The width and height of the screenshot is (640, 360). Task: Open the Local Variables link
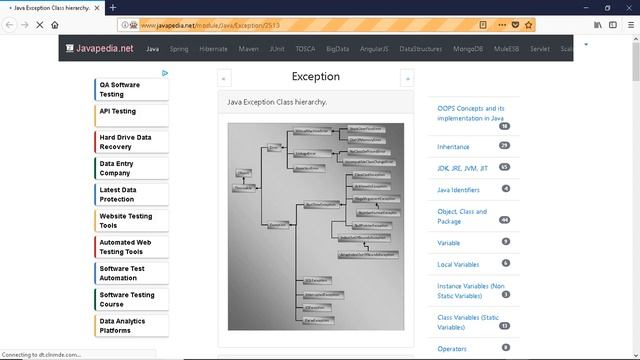[x=458, y=264]
